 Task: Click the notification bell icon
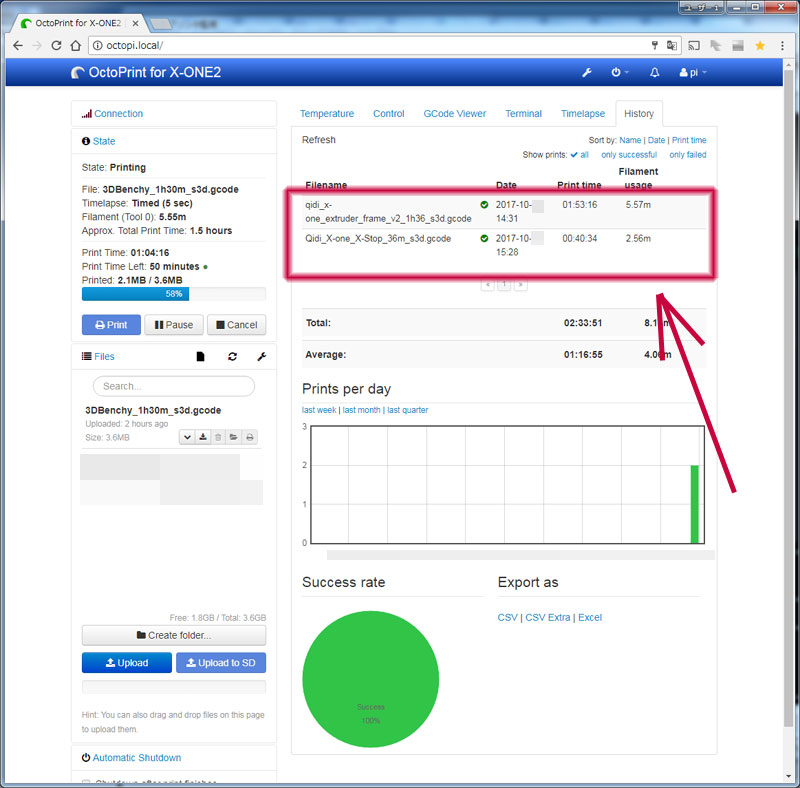655,72
